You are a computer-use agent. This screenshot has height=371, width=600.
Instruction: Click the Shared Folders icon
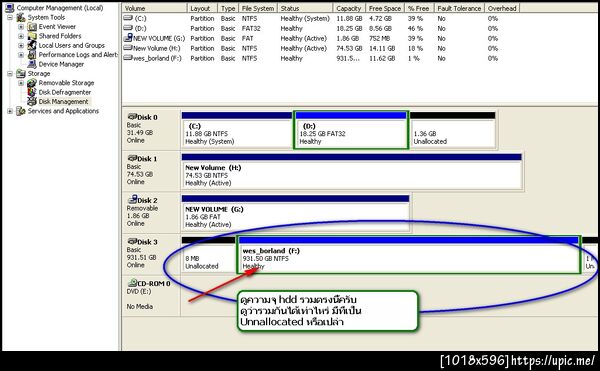[32, 36]
